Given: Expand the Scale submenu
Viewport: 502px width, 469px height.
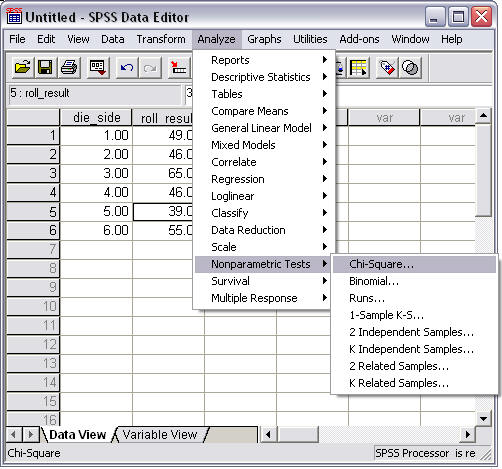Looking at the screenshot, I should point(264,247).
